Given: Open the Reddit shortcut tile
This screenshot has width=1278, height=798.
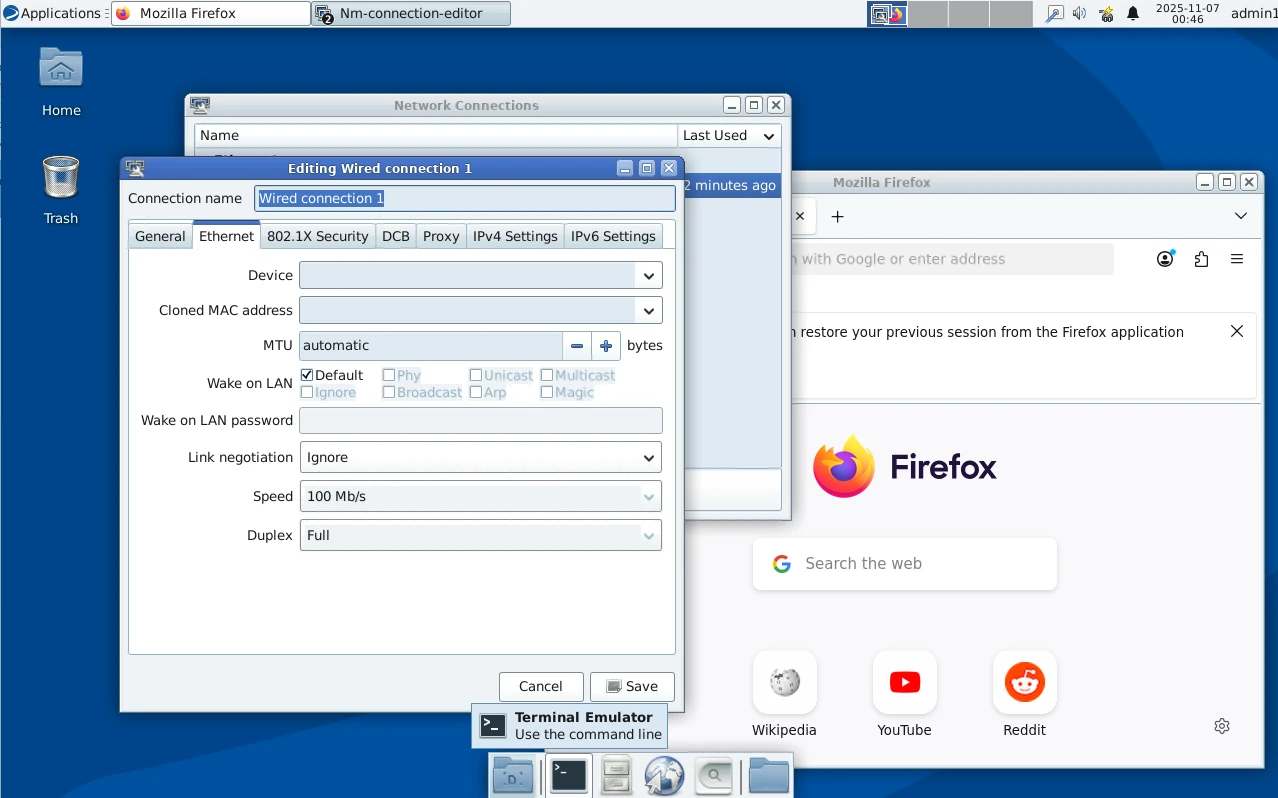Looking at the screenshot, I should (1024, 682).
